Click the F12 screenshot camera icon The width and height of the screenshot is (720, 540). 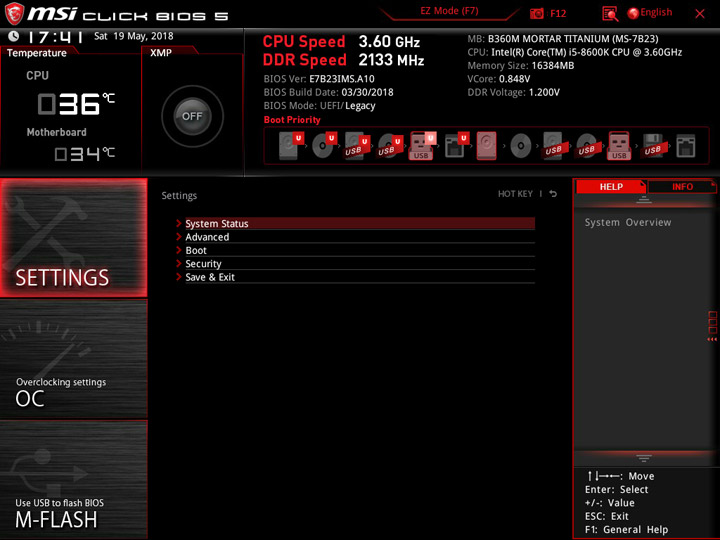(536, 13)
